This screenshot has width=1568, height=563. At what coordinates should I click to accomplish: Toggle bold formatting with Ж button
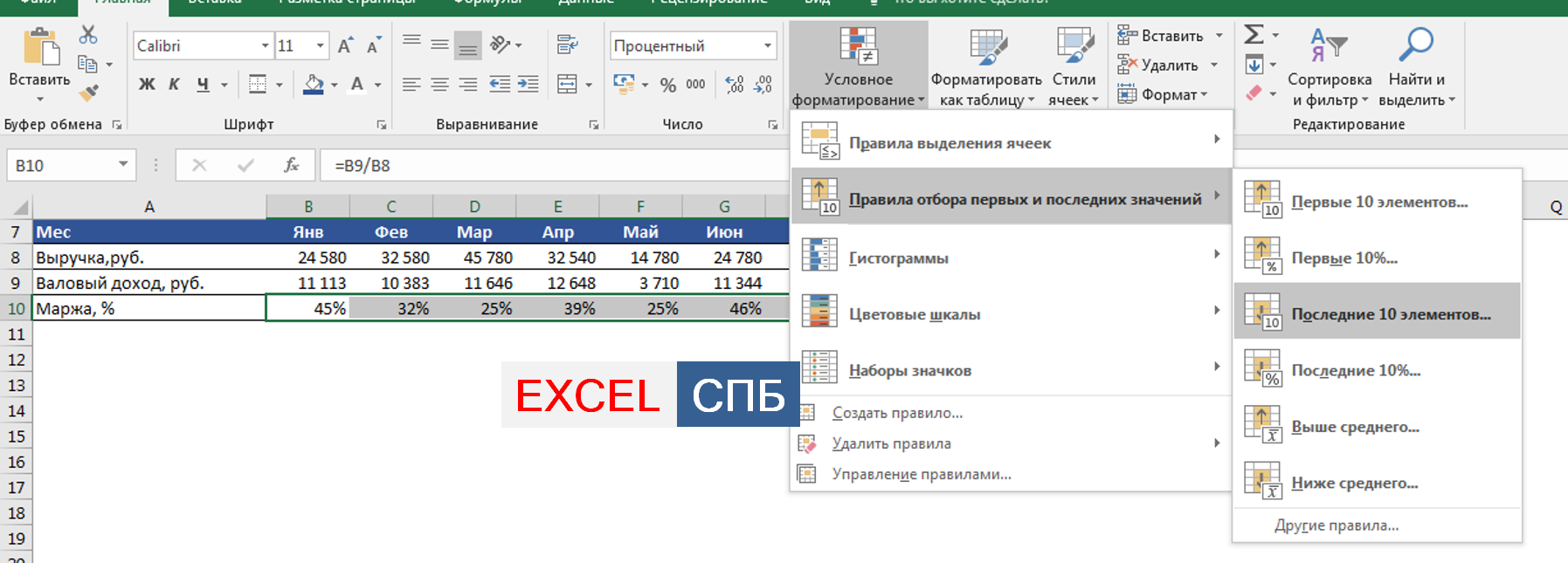(147, 85)
